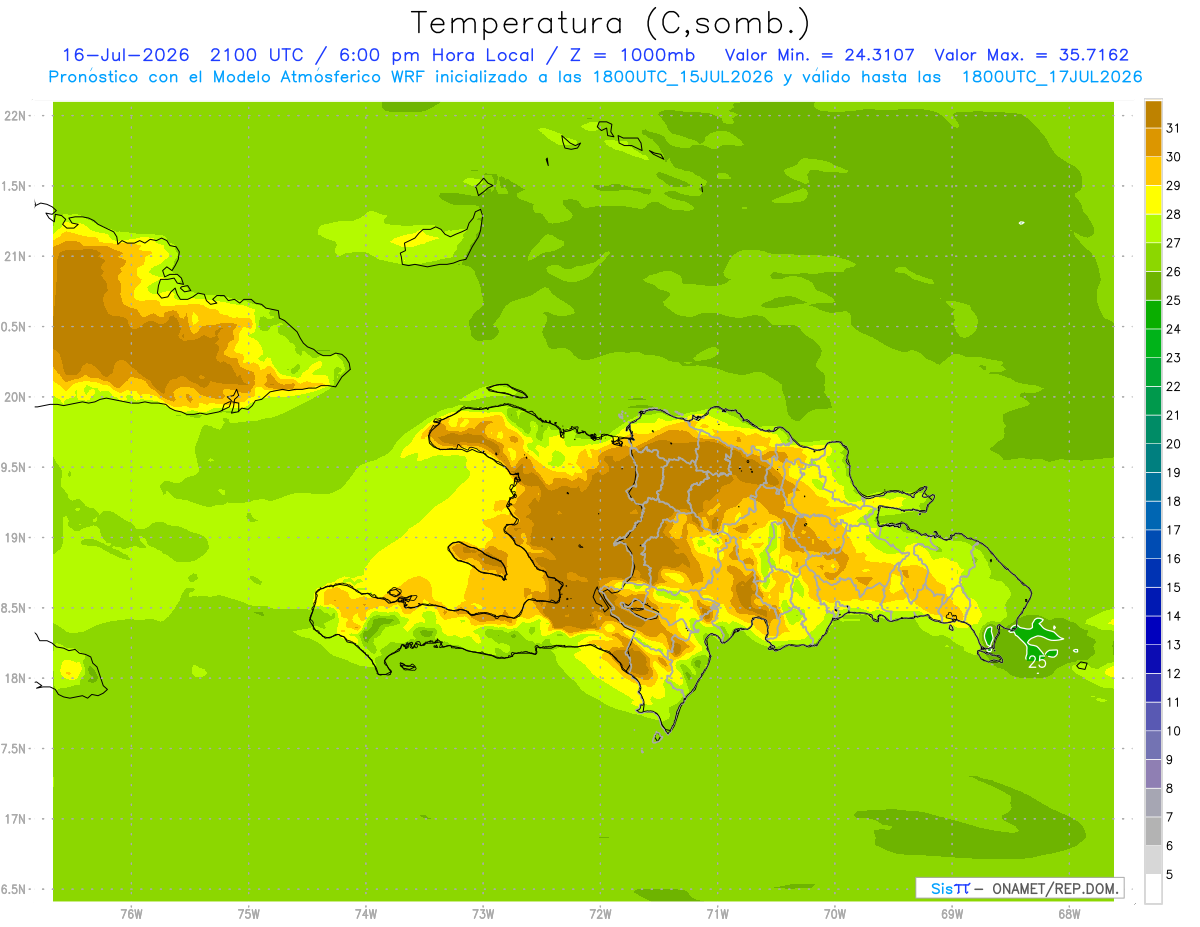1200x927 pixels.
Task: Click the 'Sis' logo text in credit box
Action: click(941, 888)
